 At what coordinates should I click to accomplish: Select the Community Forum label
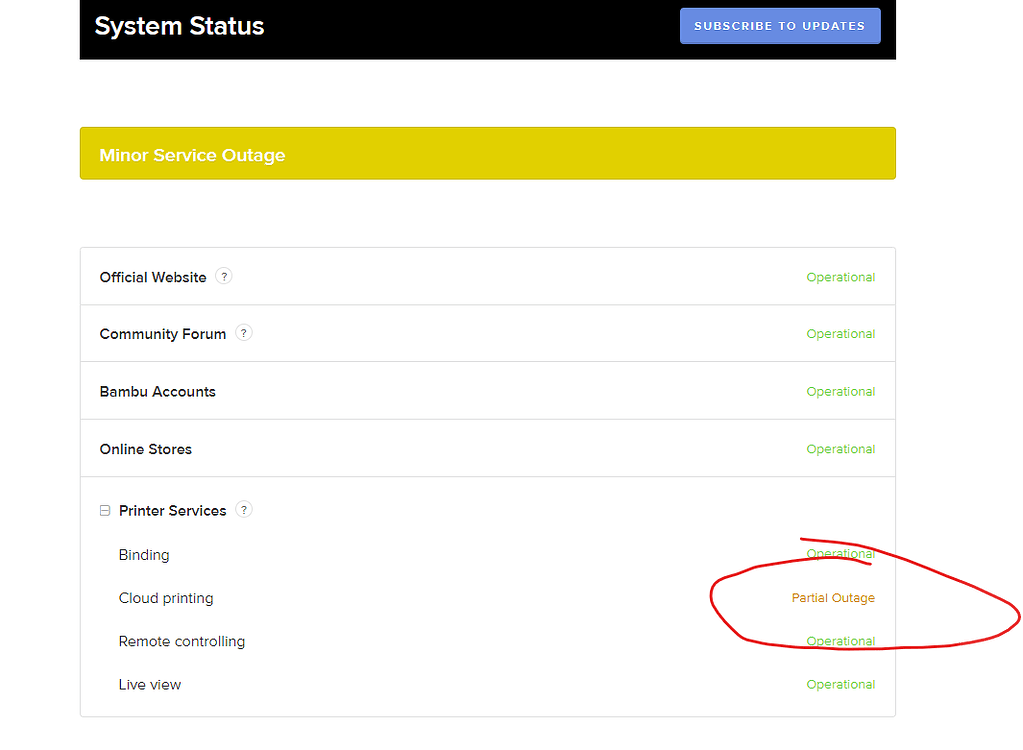pos(162,334)
